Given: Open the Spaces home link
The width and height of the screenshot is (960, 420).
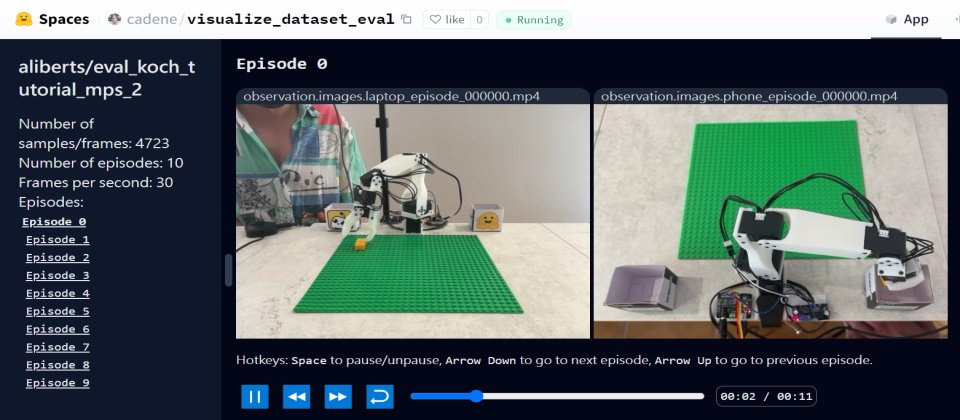Looking at the screenshot, I should (x=64, y=19).
